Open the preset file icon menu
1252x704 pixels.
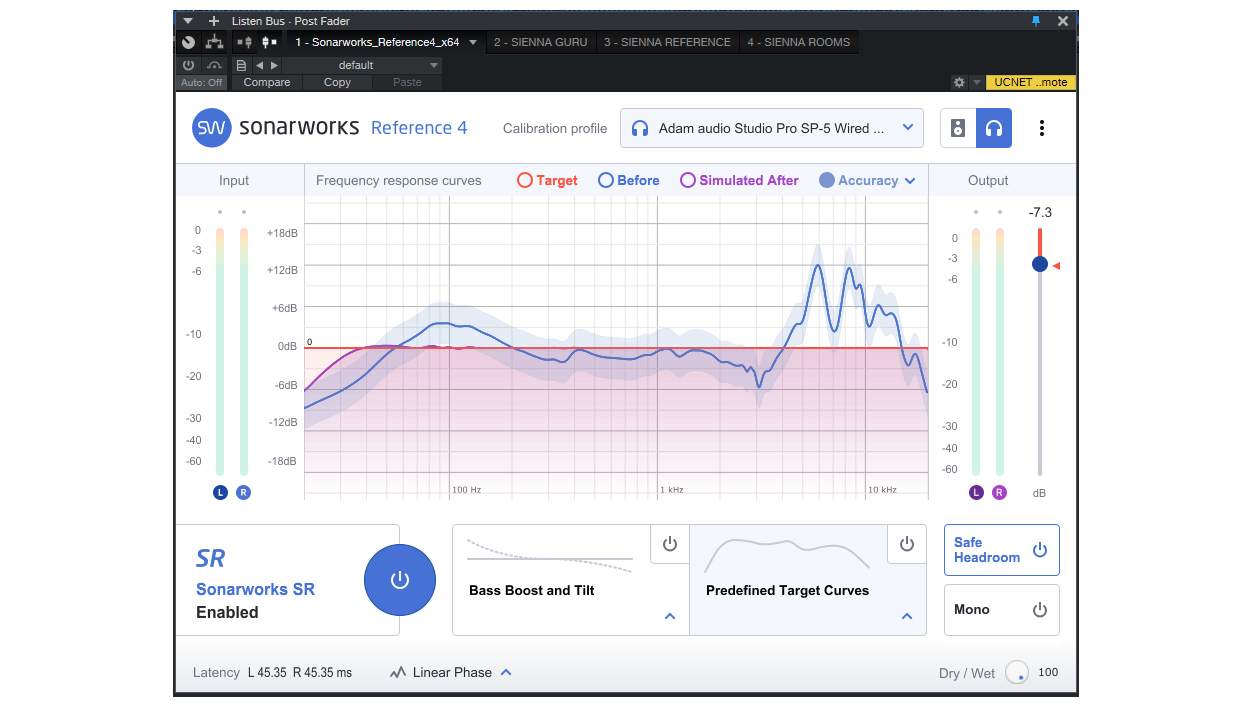241,65
